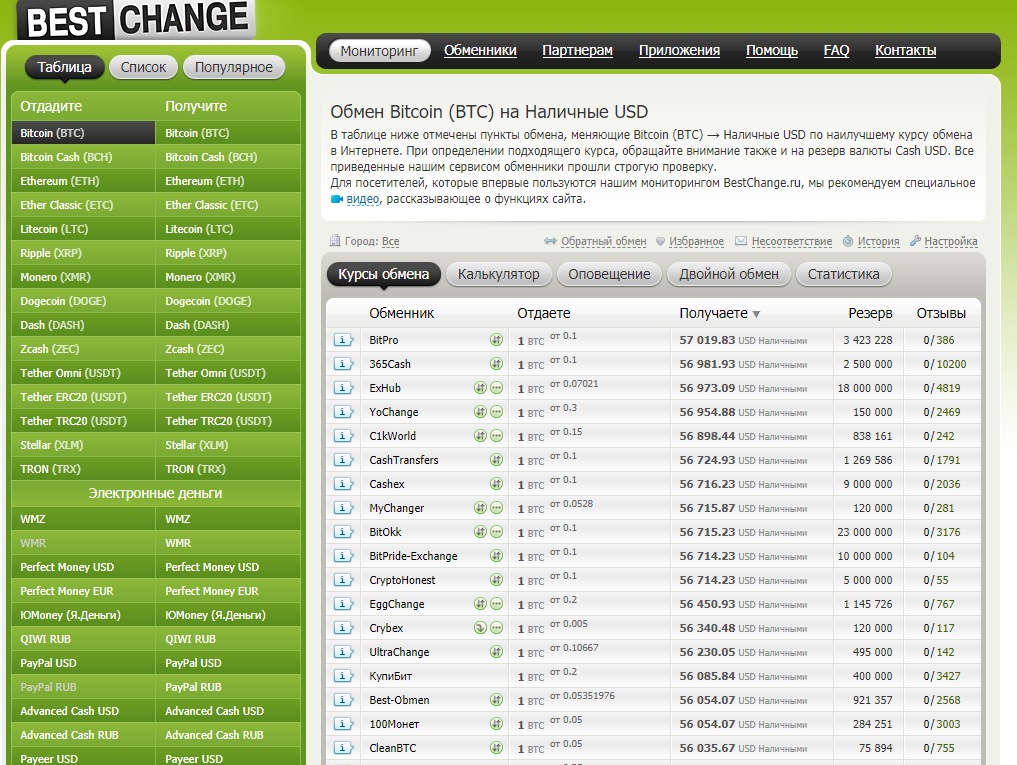Screen dimensions: 1017x765
Task: Select the Таблица view tab
Action: pyautogui.click(x=64, y=67)
